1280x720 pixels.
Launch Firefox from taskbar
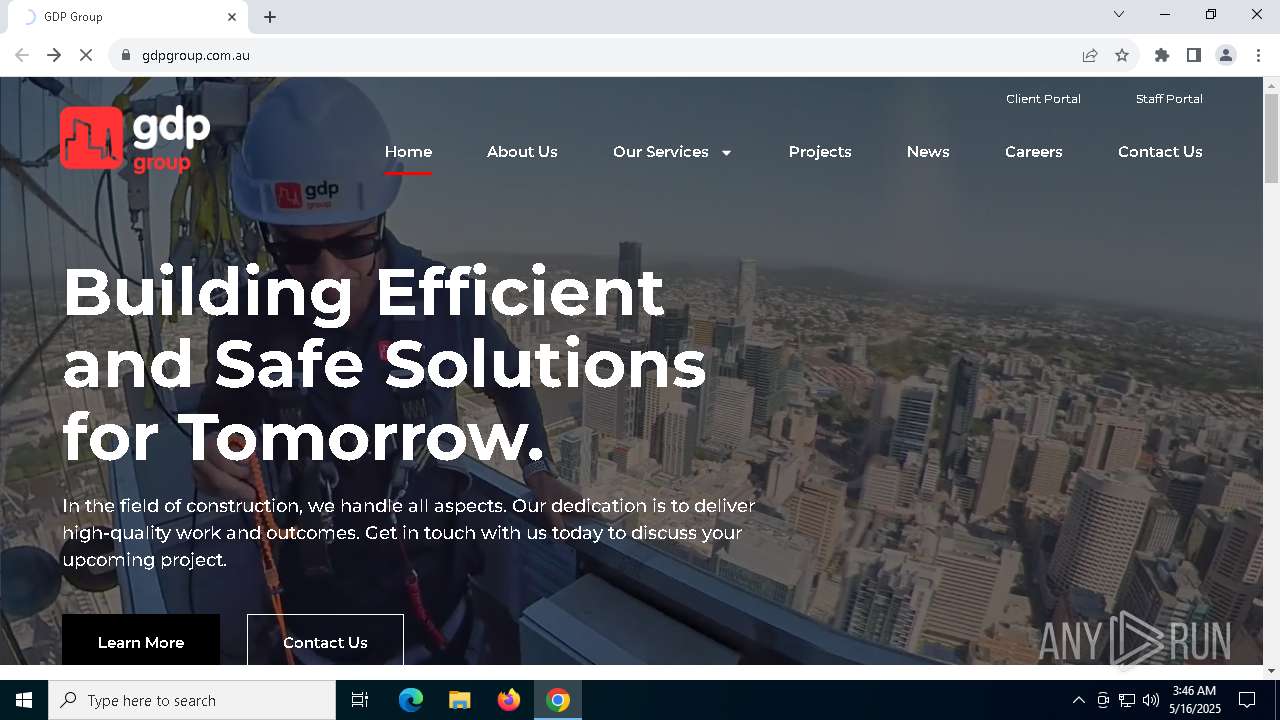click(x=509, y=700)
